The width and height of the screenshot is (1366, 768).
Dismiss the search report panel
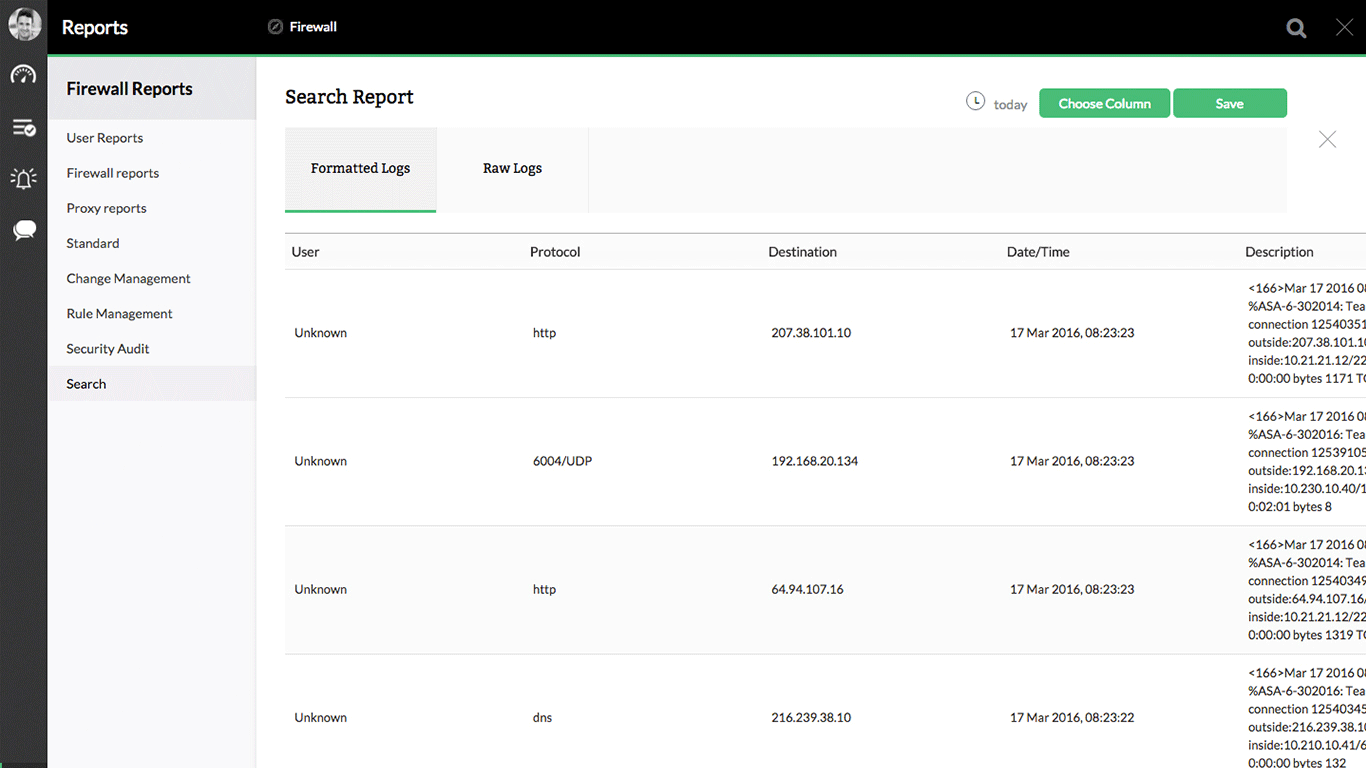click(1327, 140)
